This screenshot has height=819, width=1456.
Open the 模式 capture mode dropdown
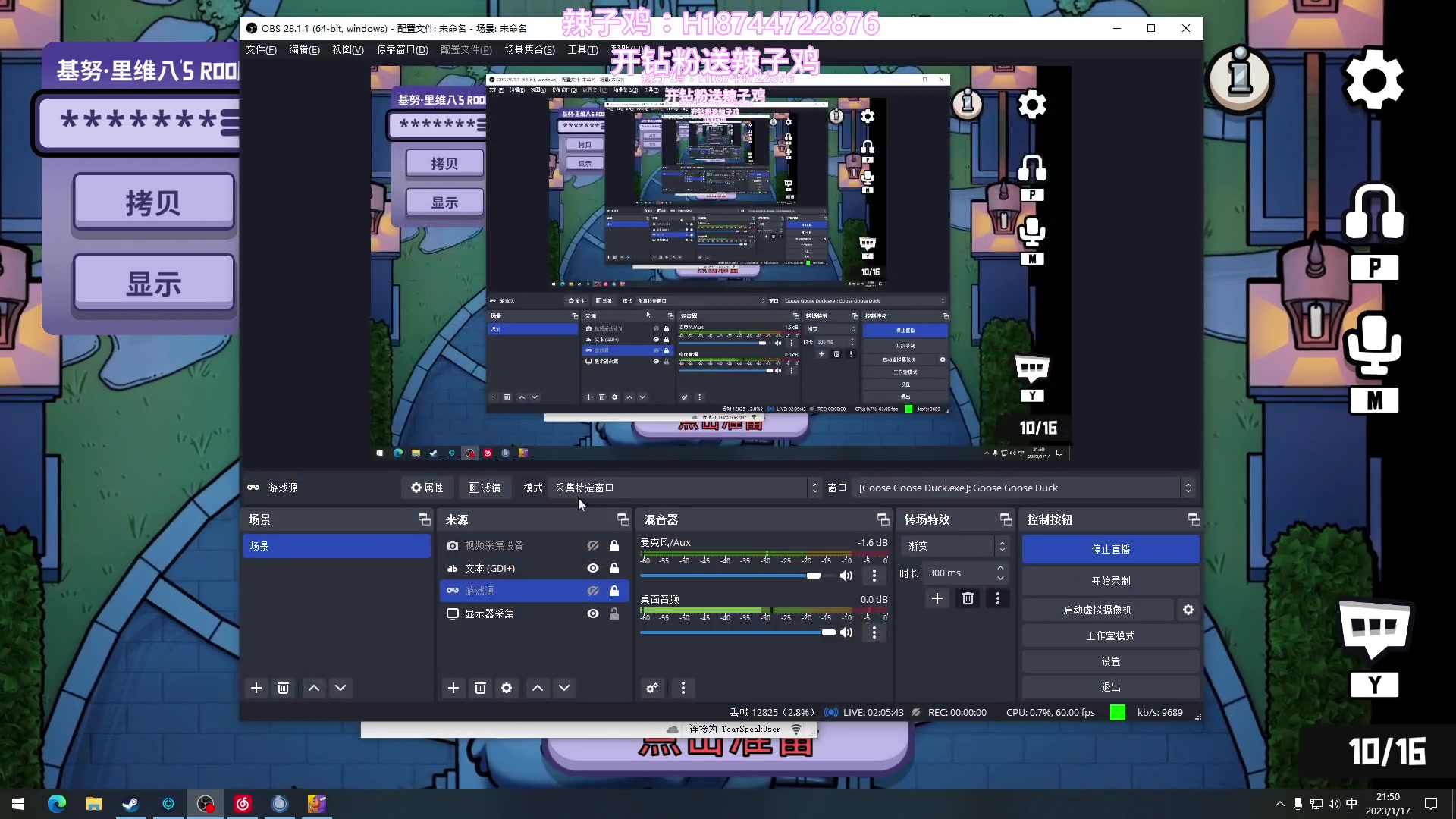(x=684, y=488)
